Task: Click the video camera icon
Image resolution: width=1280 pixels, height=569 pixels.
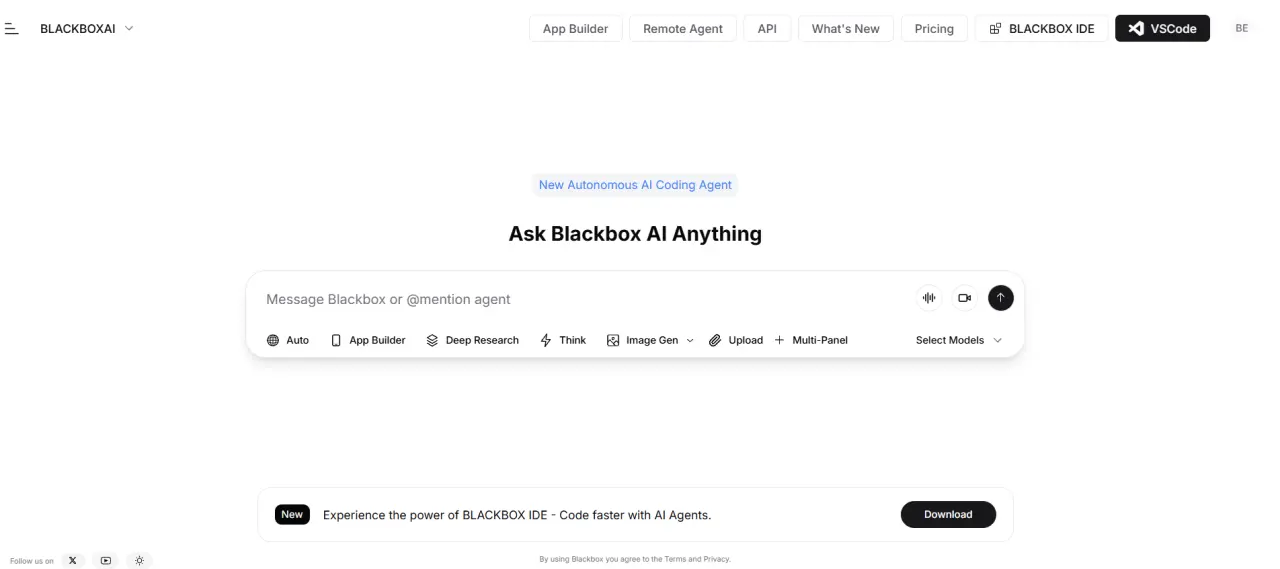Action: [964, 298]
